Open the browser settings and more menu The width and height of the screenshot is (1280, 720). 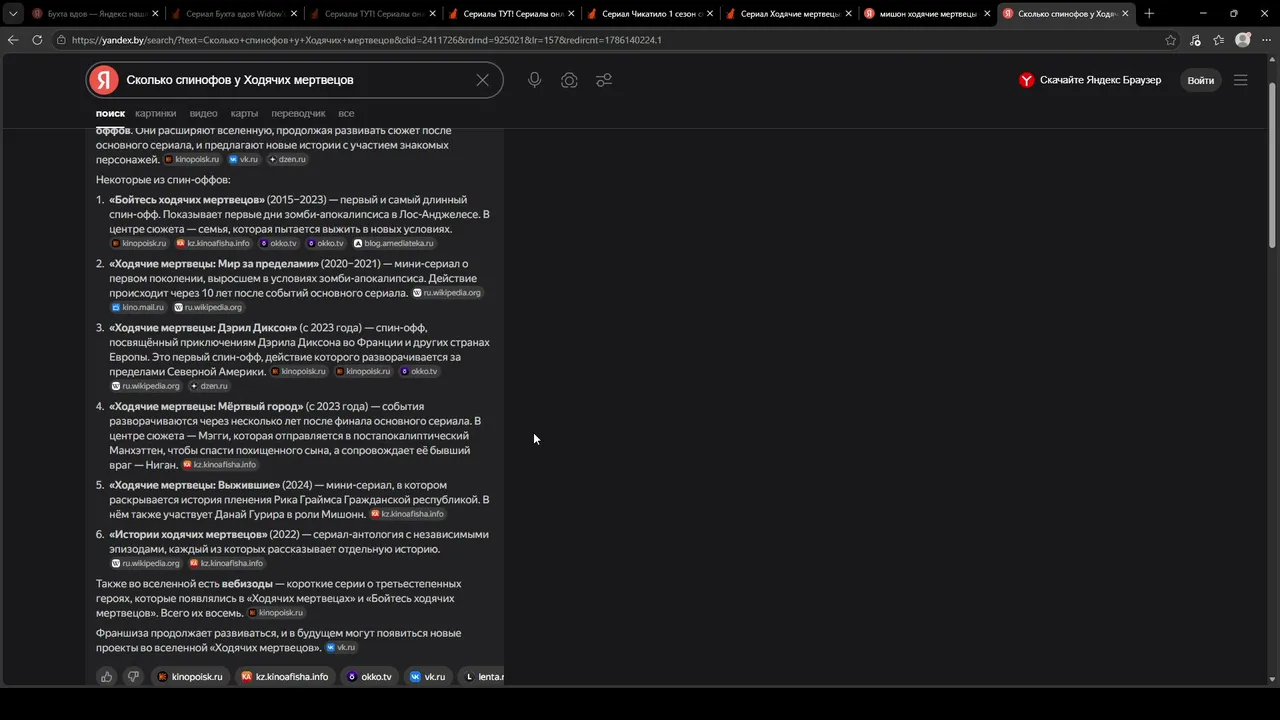1266,40
